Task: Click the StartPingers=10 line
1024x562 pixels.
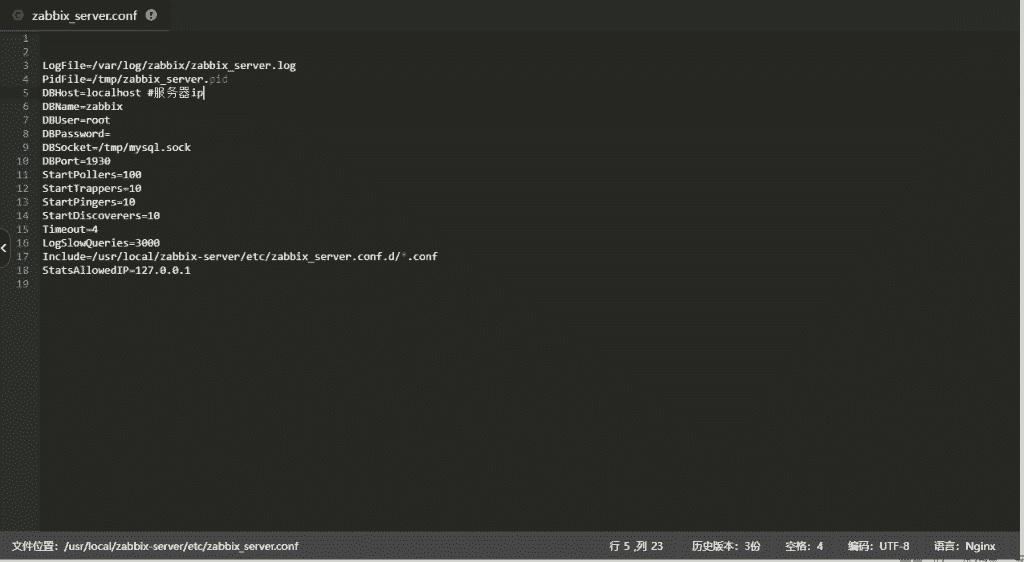Action: point(89,202)
